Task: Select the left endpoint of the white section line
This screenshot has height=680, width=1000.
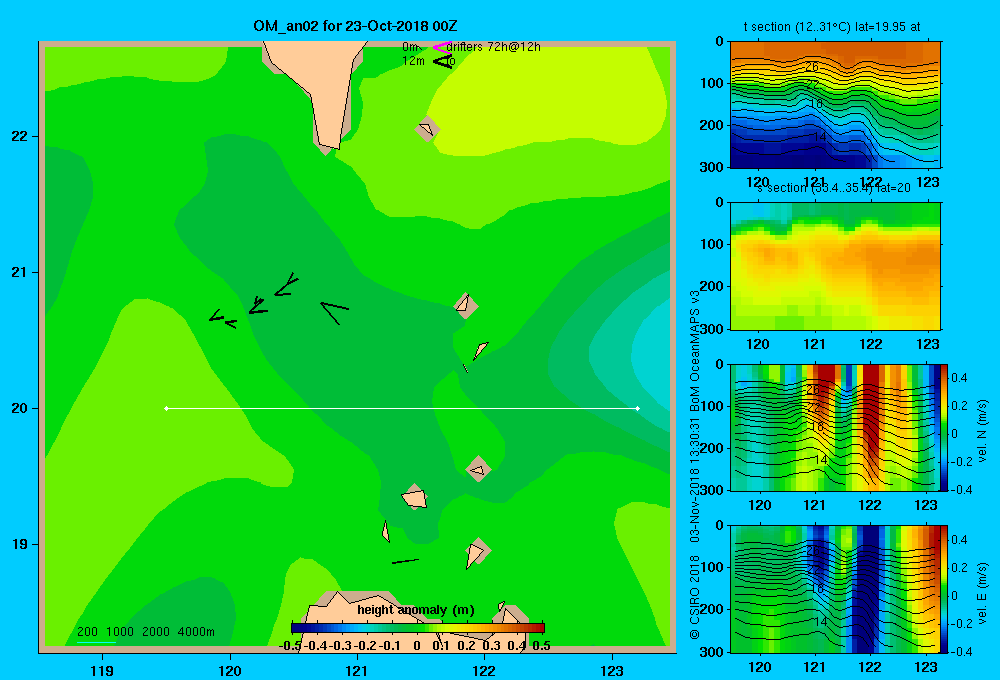Action: [166, 408]
